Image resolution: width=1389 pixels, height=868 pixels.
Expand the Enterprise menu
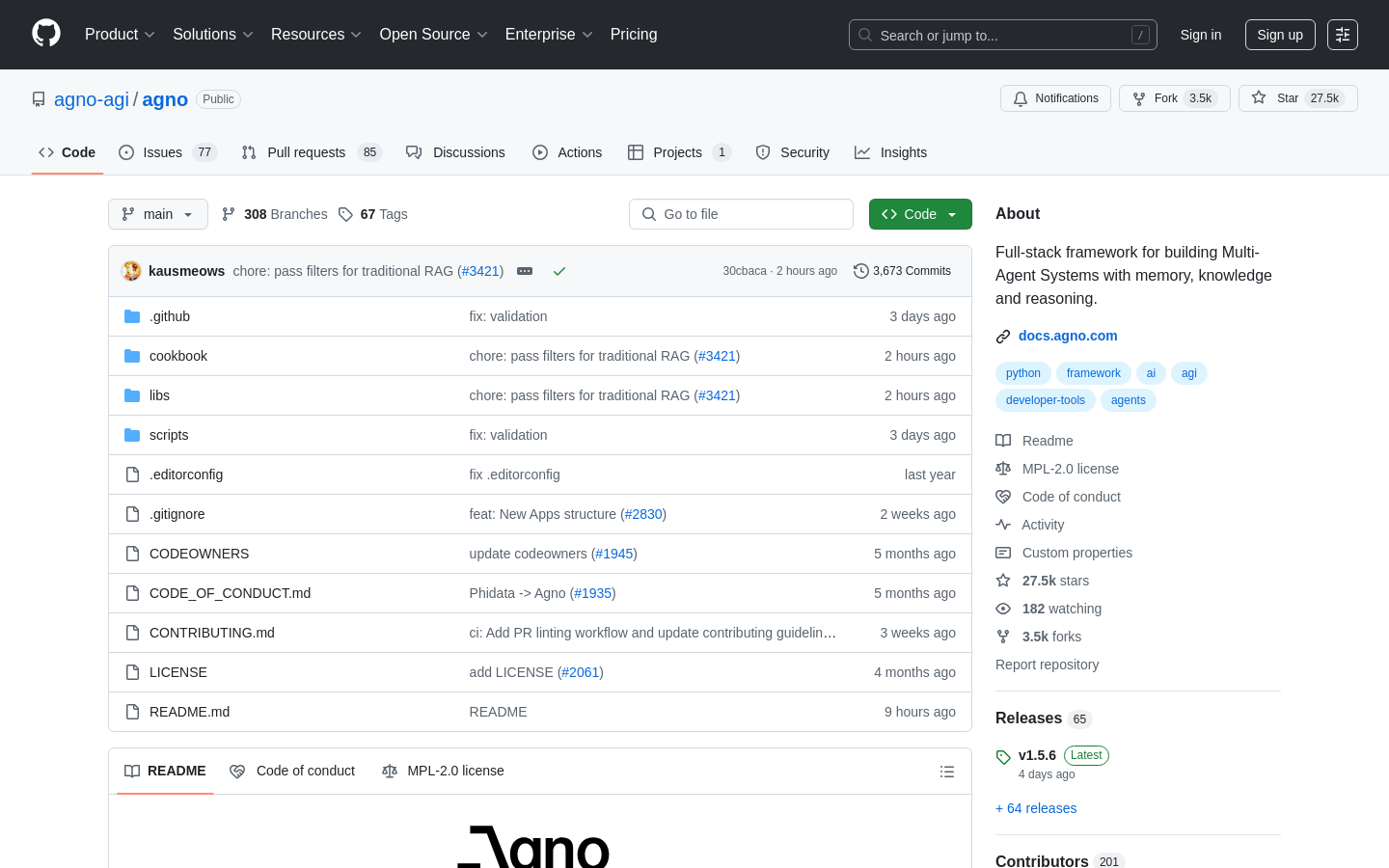[549, 35]
